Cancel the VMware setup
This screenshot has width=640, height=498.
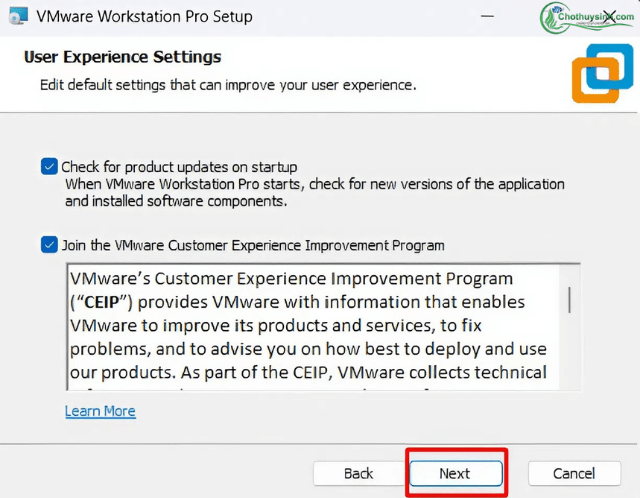coord(574,474)
